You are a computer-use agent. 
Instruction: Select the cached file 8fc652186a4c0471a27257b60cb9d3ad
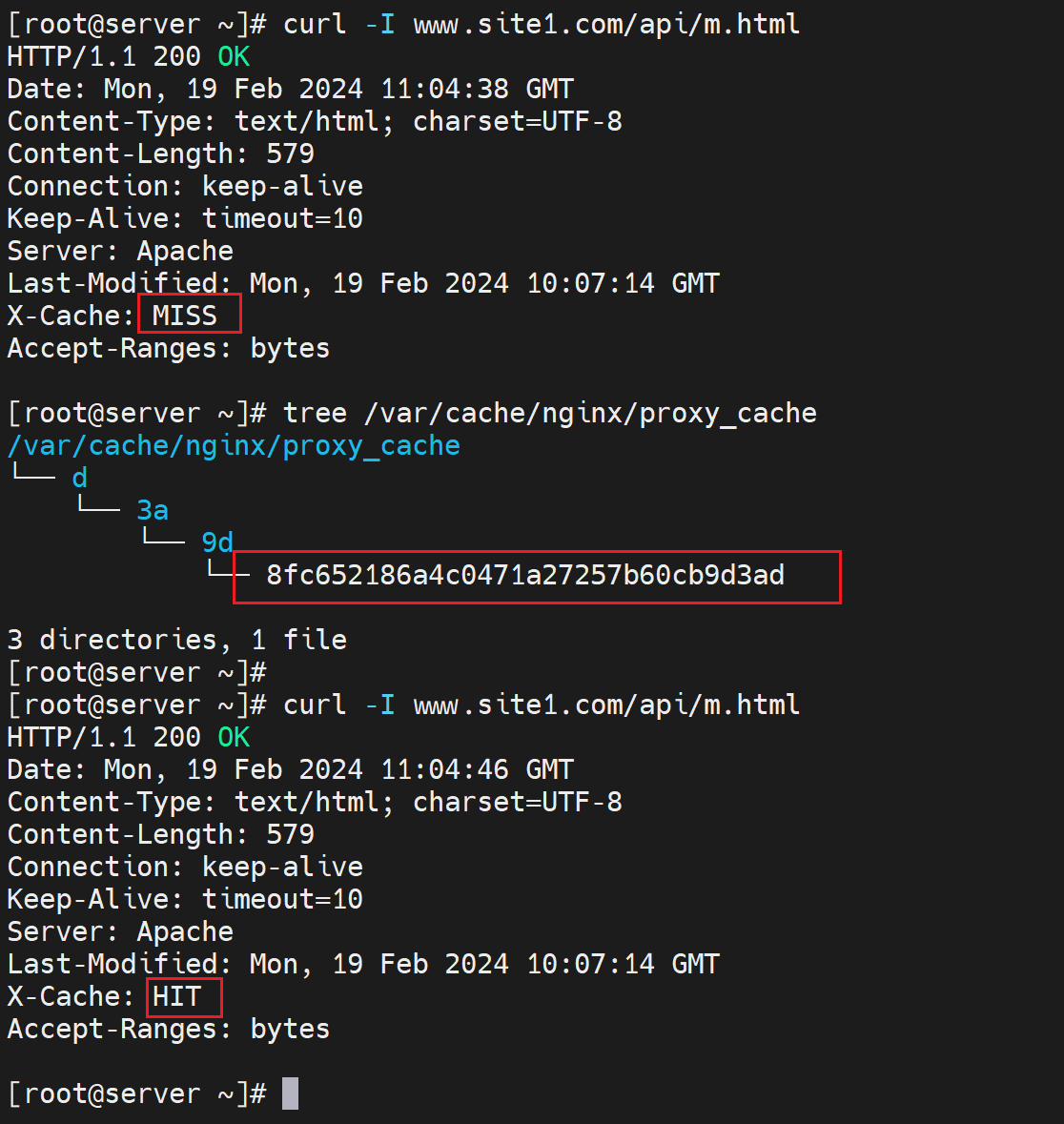pos(525,575)
